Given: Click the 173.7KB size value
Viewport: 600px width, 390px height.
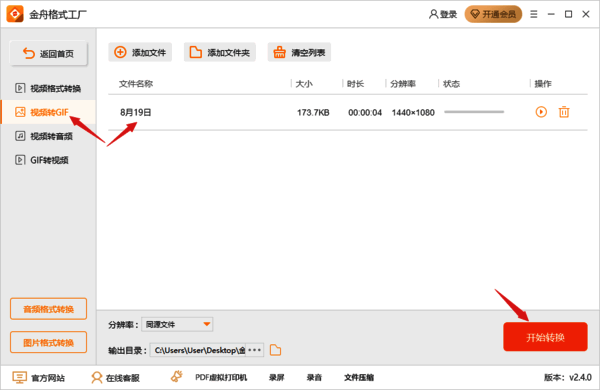Looking at the screenshot, I should click(313, 113).
